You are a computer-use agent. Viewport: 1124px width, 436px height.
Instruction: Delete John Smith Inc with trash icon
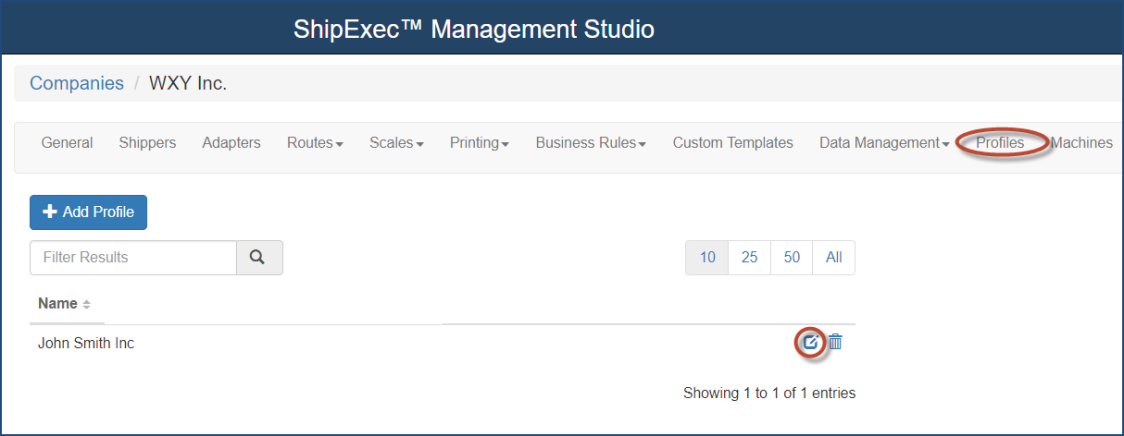pos(835,342)
